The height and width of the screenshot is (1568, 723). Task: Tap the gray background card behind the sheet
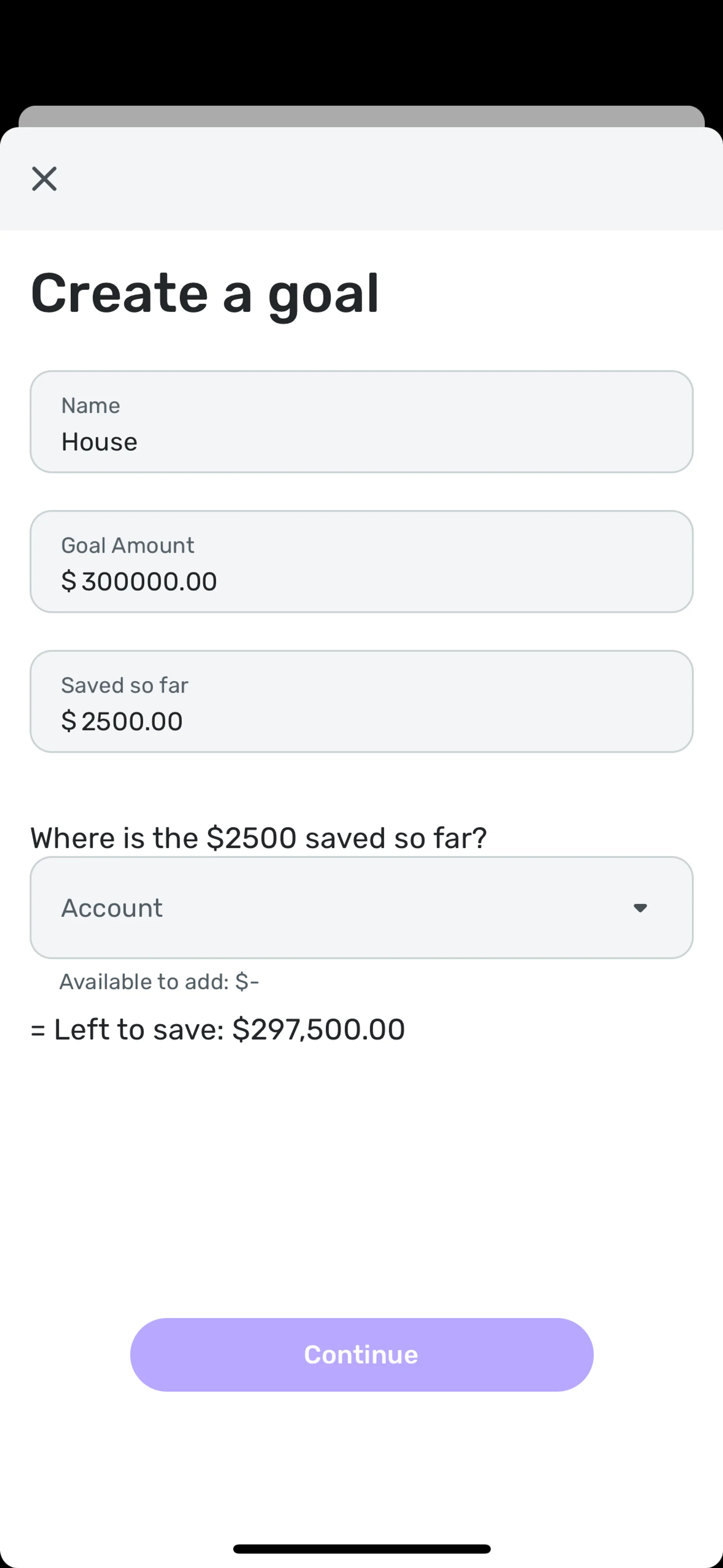pos(361,116)
